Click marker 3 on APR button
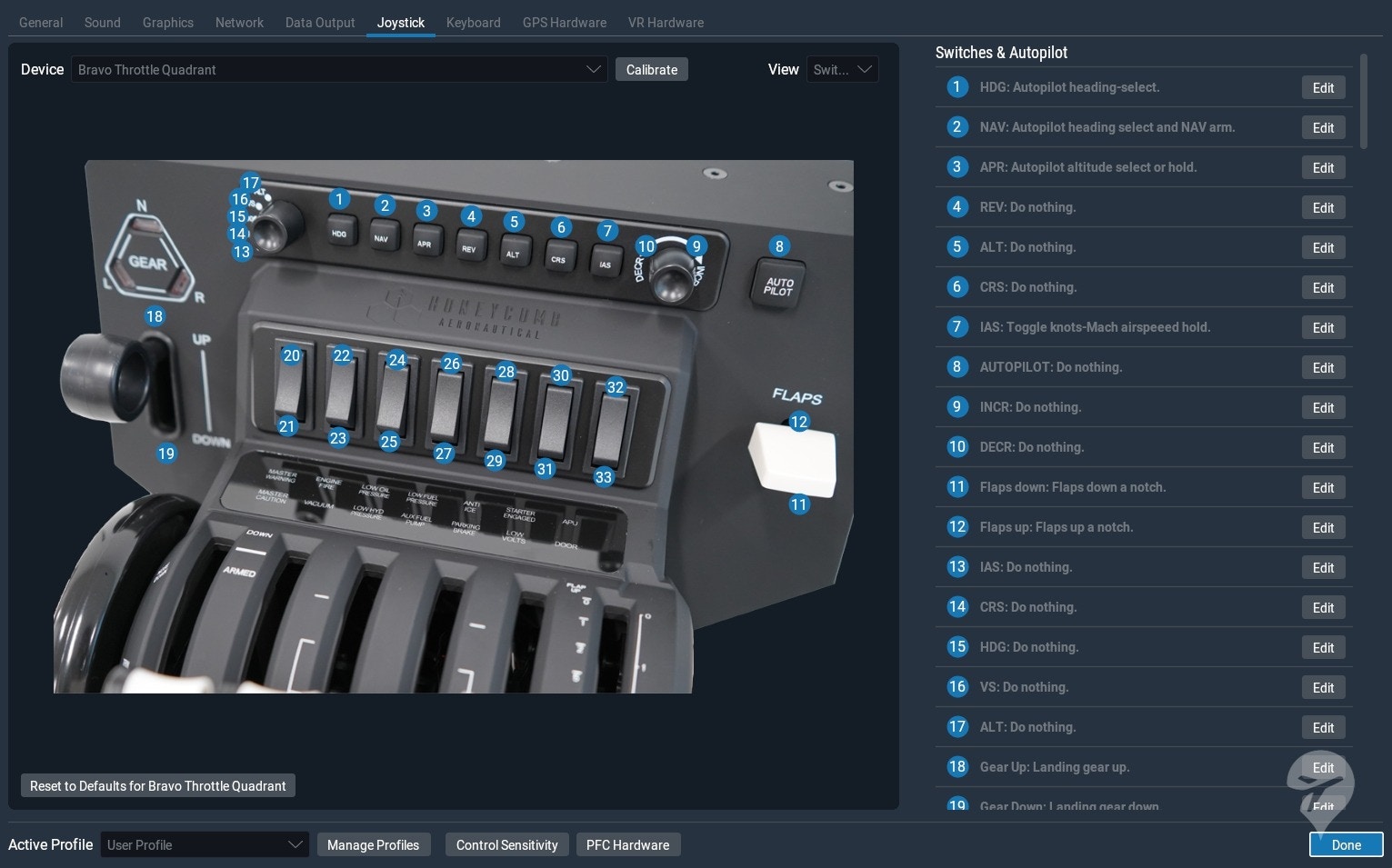This screenshot has width=1392, height=868. click(x=426, y=211)
